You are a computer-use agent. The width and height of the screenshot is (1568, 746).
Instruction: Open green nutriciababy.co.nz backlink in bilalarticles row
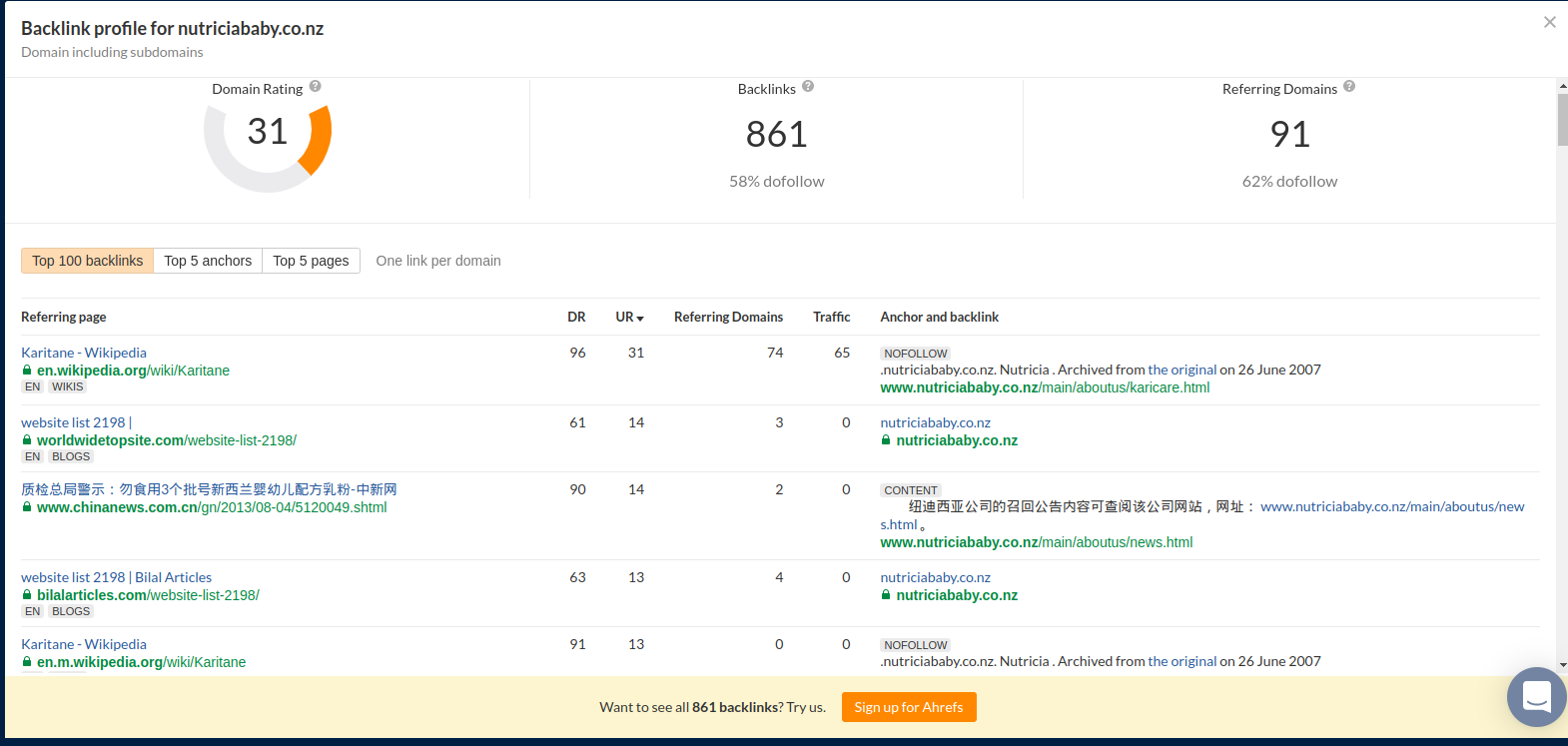[957, 595]
